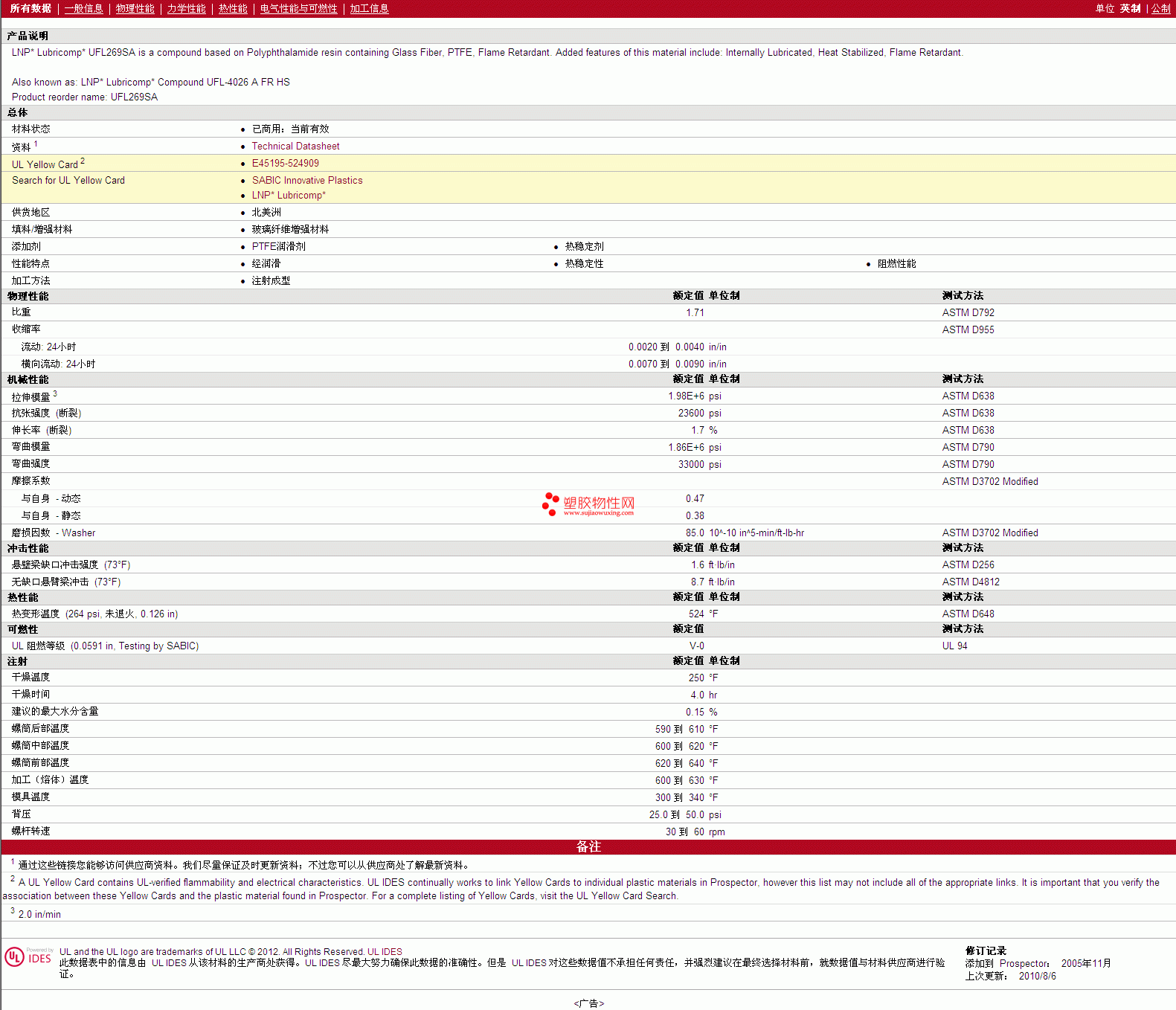The height and width of the screenshot is (1010, 1176).
Task: Click the <广告> label at bottom
Action: point(588,1004)
